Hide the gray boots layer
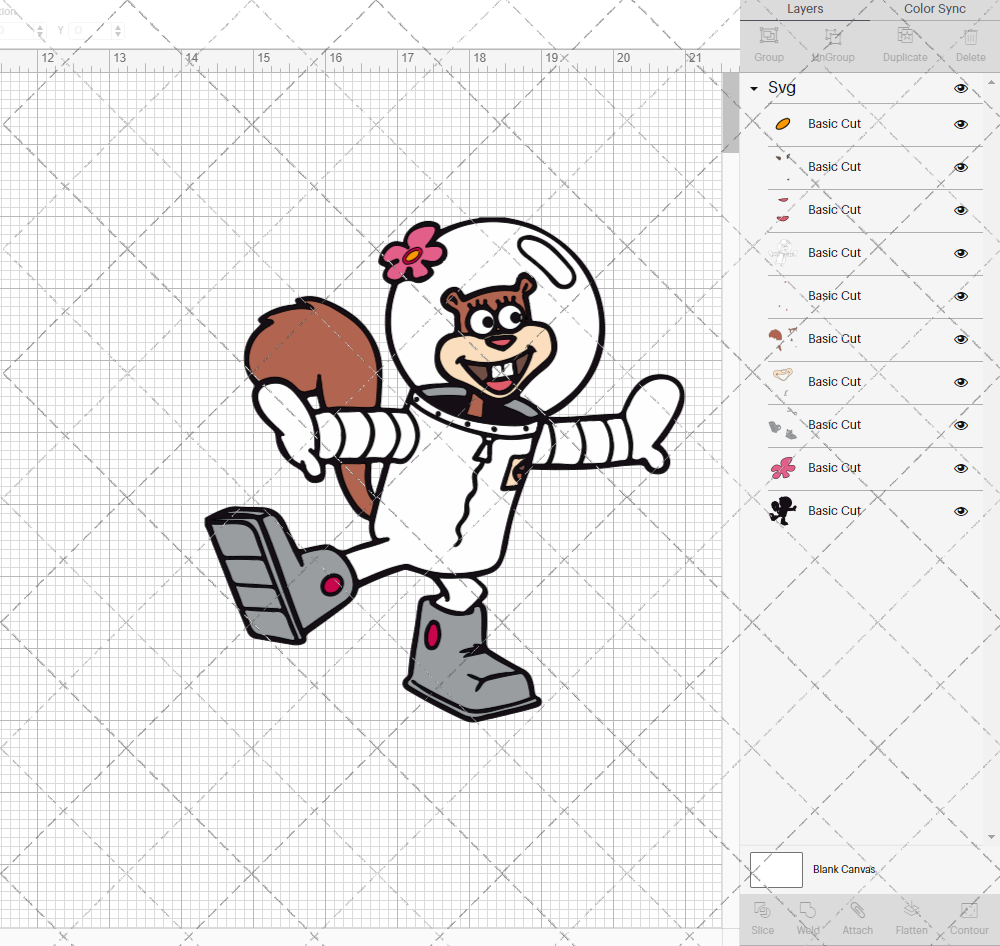This screenshot has width=1000, height=946. click(x=960, y=425)
